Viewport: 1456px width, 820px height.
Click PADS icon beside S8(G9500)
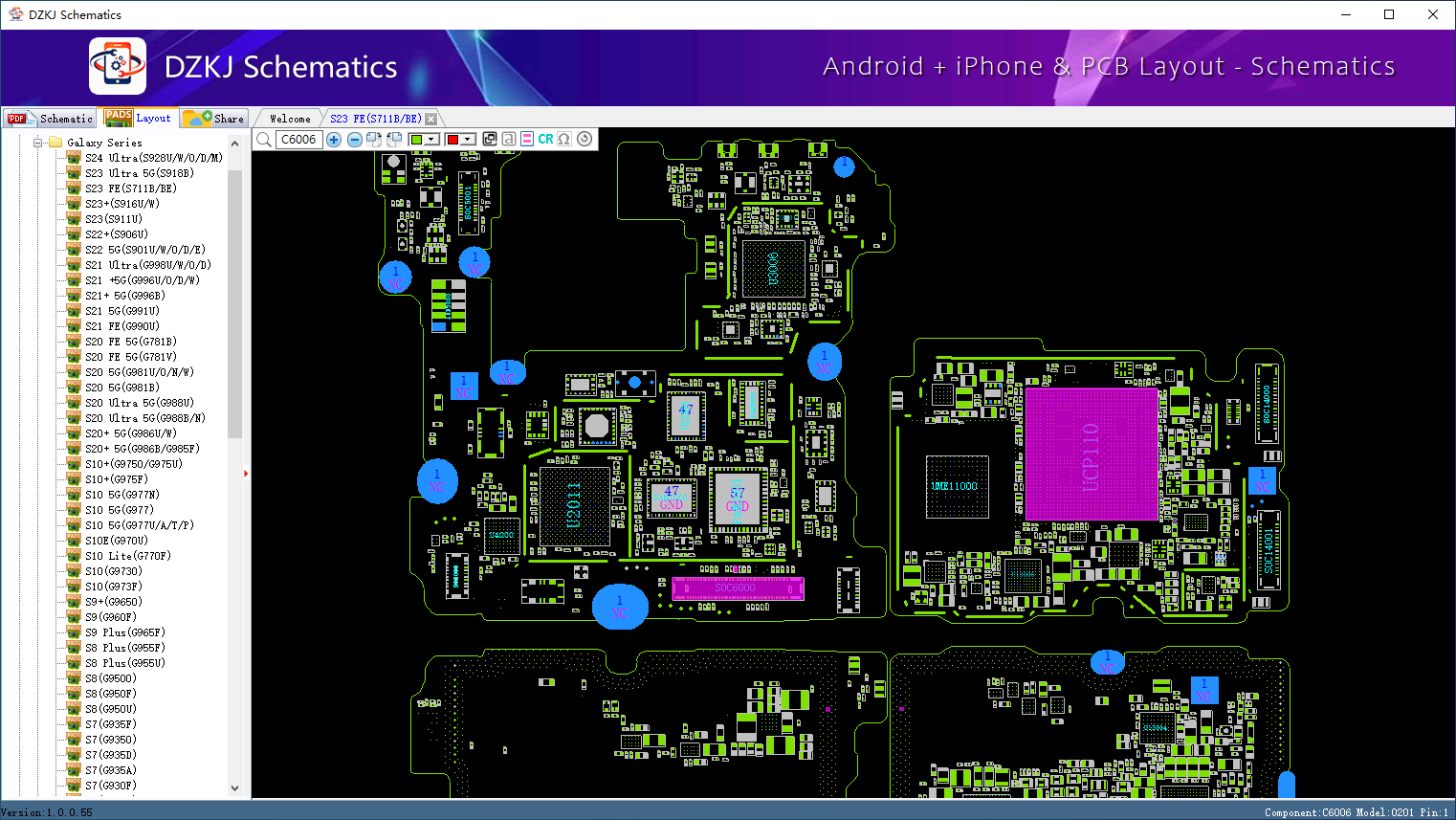pos(74,677)
